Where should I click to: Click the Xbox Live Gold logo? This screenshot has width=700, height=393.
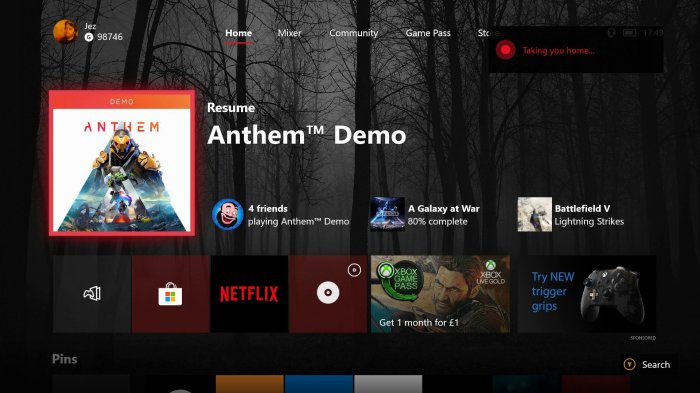(x=491, y=273)
